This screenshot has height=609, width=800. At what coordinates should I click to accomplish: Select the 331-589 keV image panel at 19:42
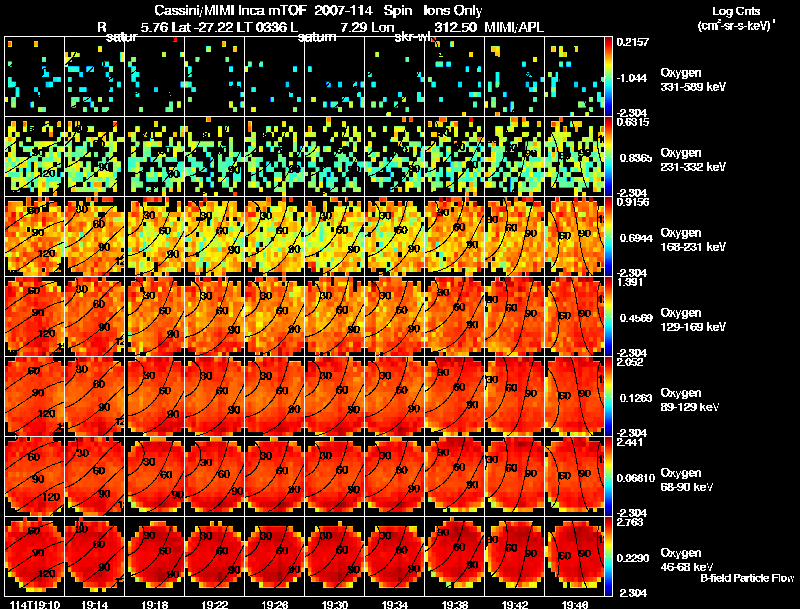tap(514, 77)
